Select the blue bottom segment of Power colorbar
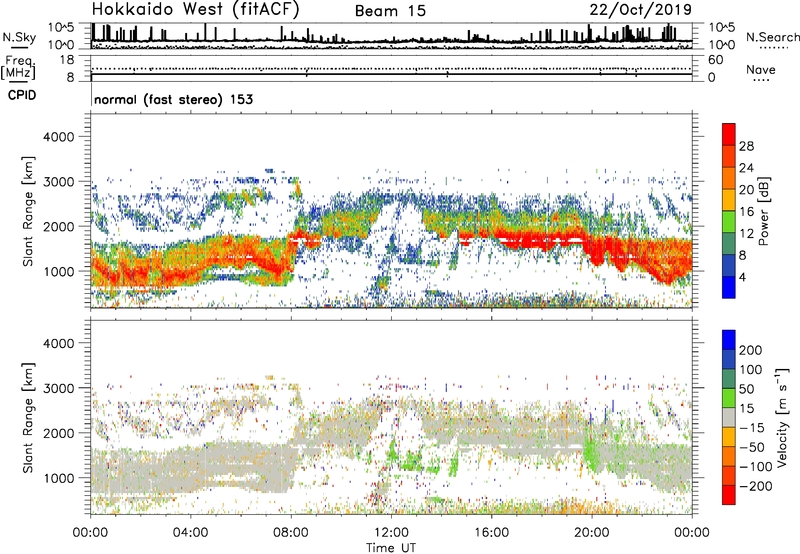The width and height of the screenshot is (800, 554). (x=729, y=287)
